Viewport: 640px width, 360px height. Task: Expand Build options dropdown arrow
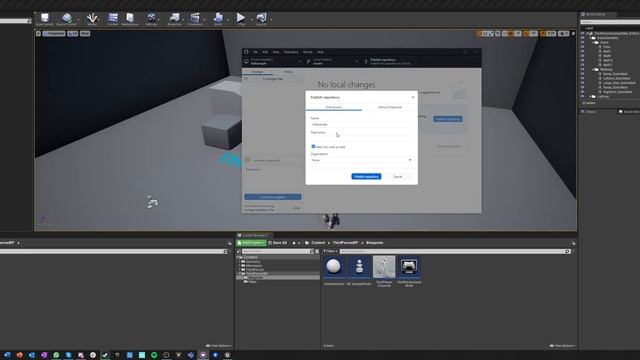(x=228, y=19)
